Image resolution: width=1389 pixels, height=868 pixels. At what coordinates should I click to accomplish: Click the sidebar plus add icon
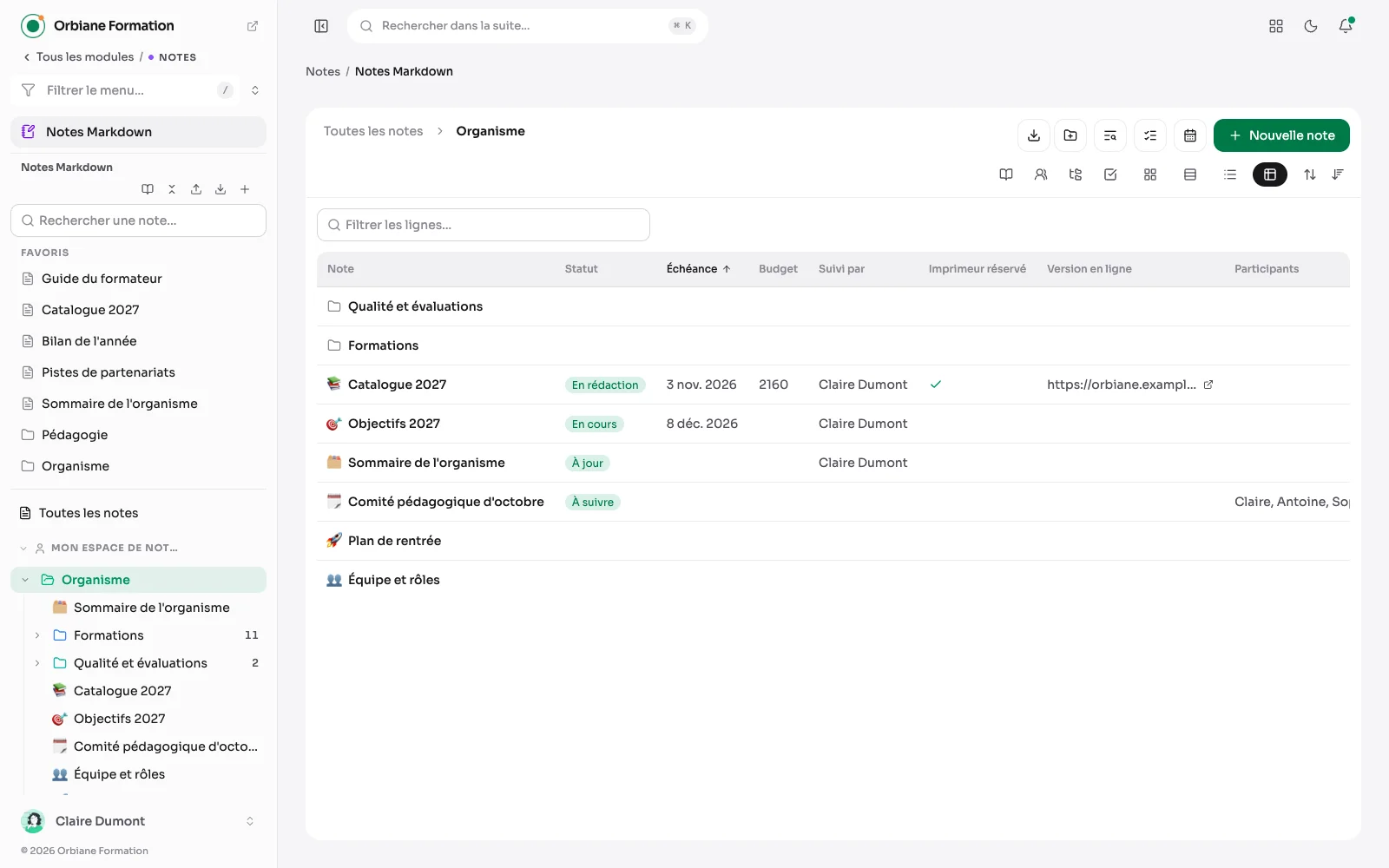coord(245,189)
